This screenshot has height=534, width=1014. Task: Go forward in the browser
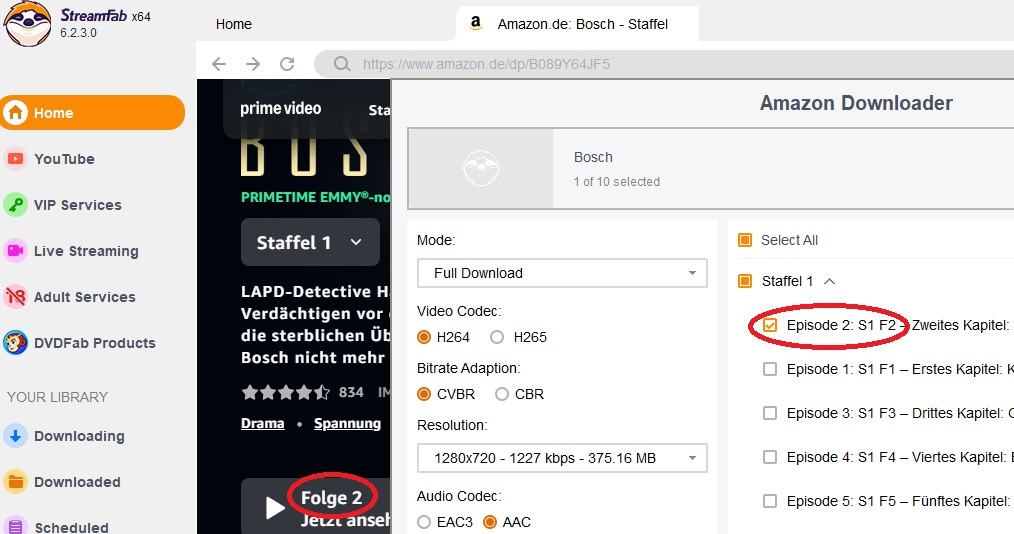coord(253,63)
